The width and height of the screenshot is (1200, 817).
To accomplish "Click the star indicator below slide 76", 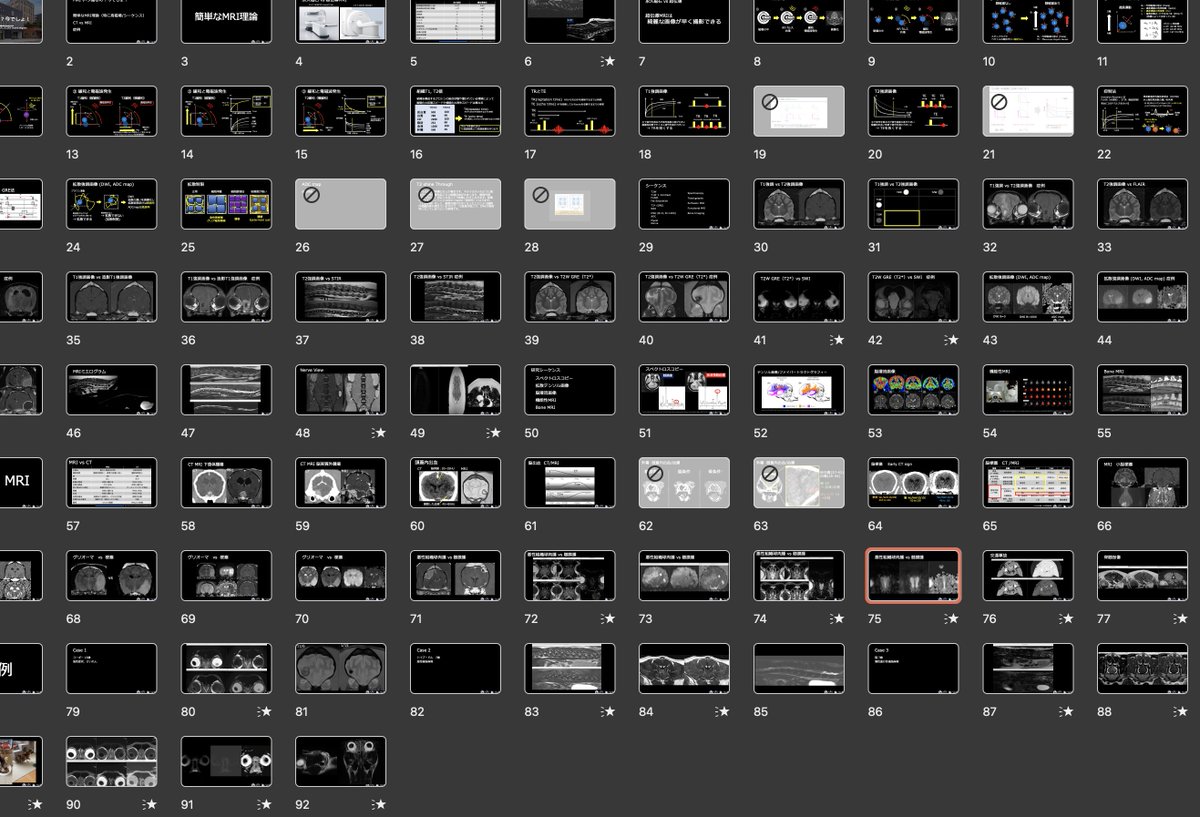I will [x=1066, y=620].
